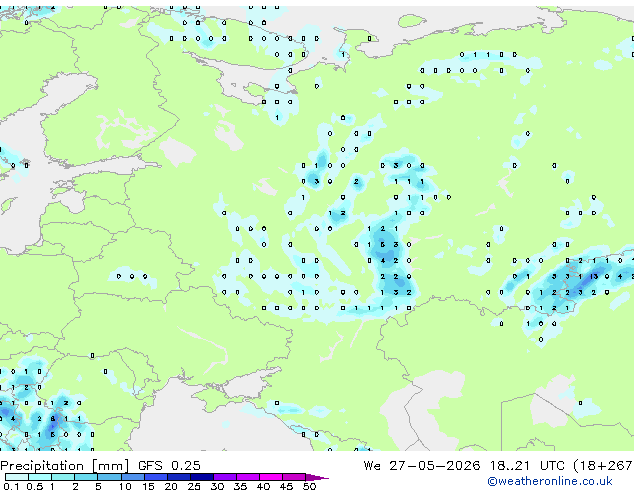Pick the lightest legend swatch 0.1–0.5

17,477
